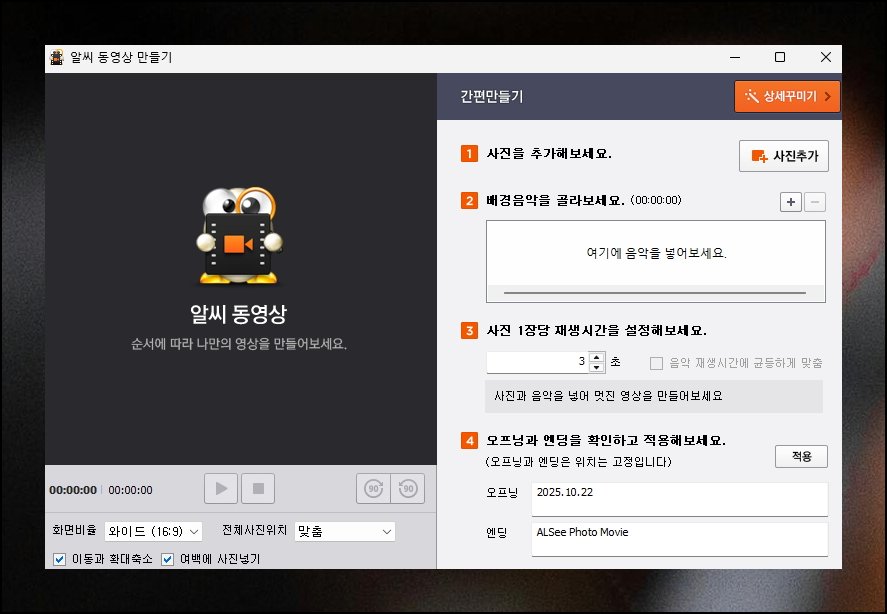Open 화면비율 와이드 (16:9) dropdown
The image size is (887, 614).
point(153,531)
